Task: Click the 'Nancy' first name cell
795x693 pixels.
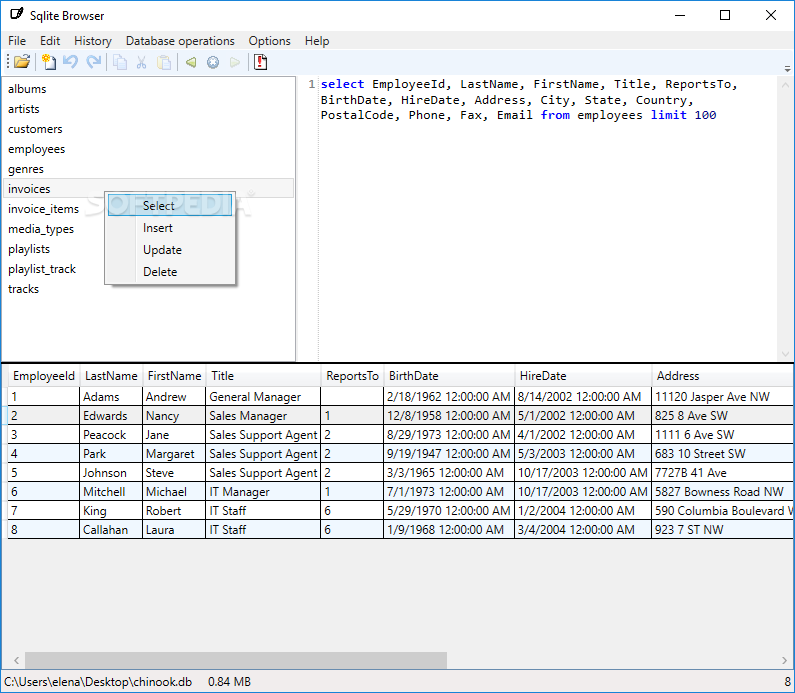Action: [x=174, y=416]
